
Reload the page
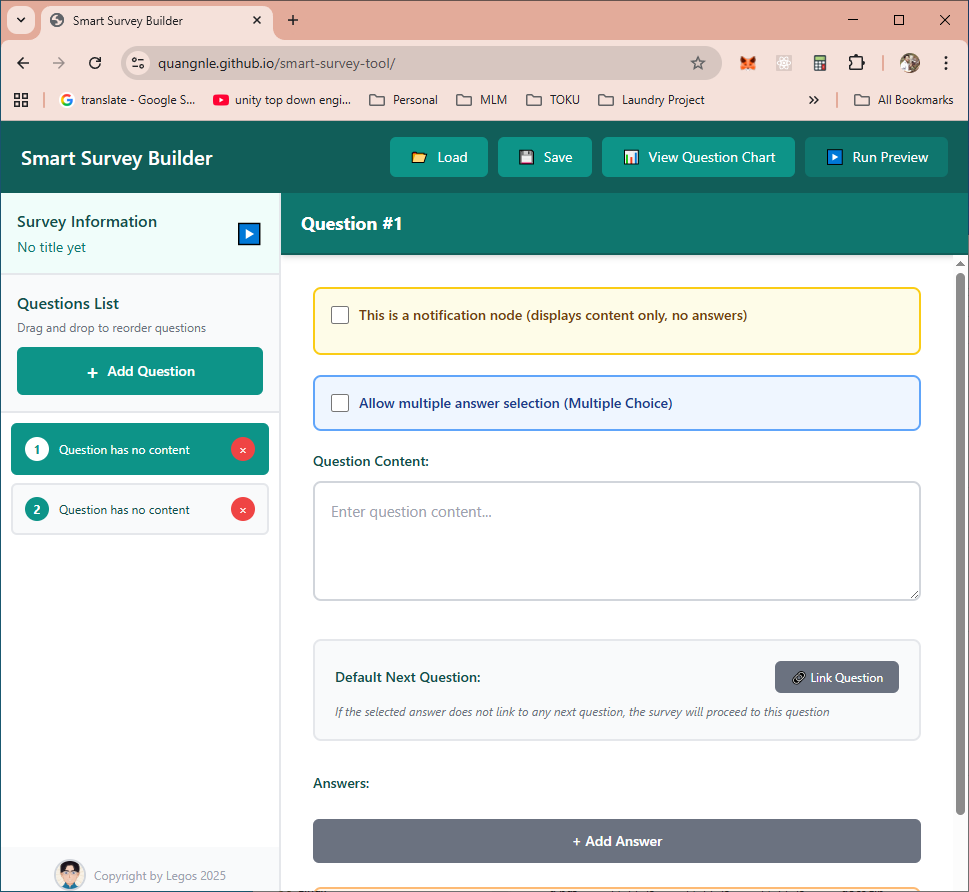tap(95, 63)
